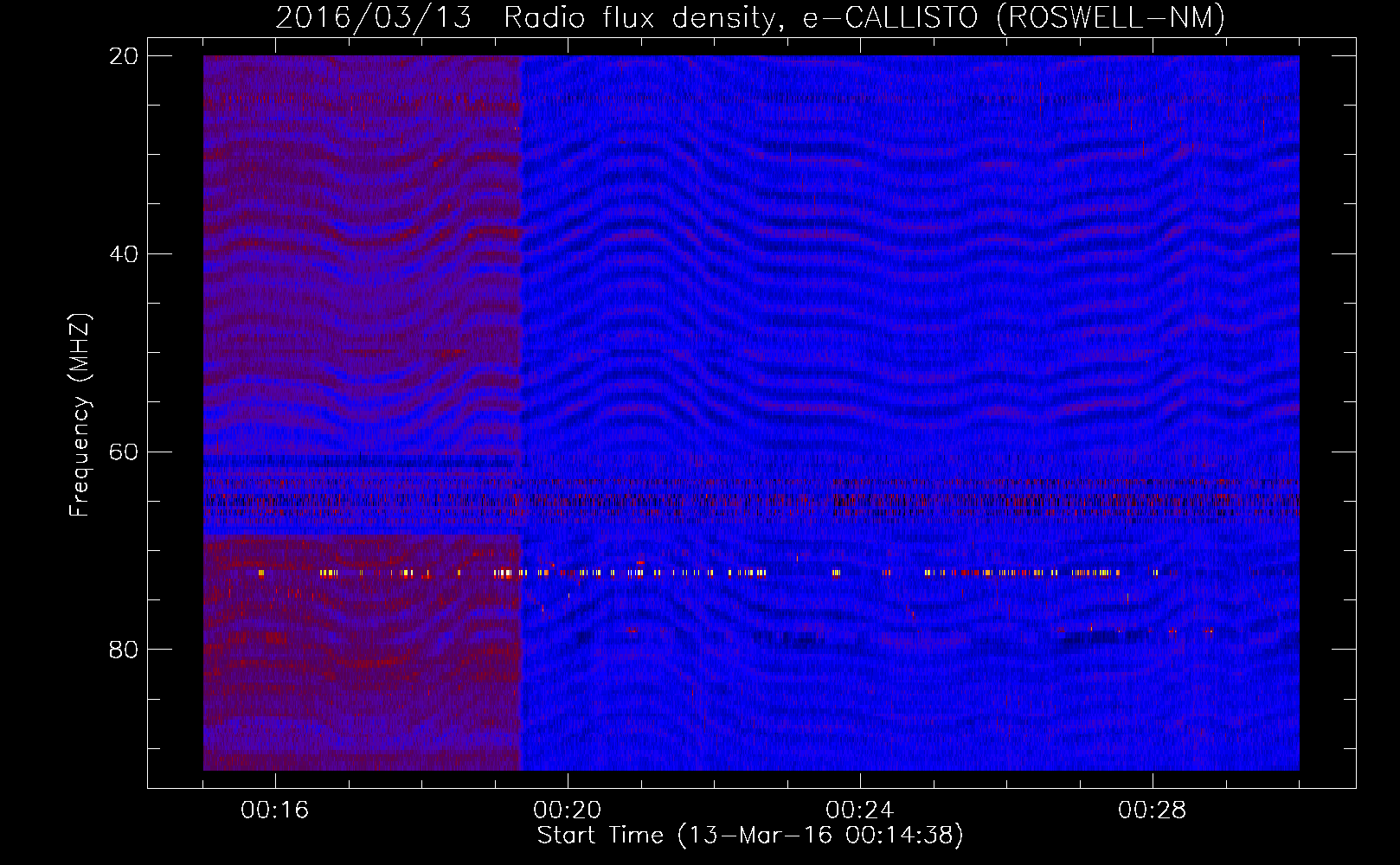Screen dimensions: 1400x865
Task: Click the '00:20' time tick label
Action: coord(568,811)
